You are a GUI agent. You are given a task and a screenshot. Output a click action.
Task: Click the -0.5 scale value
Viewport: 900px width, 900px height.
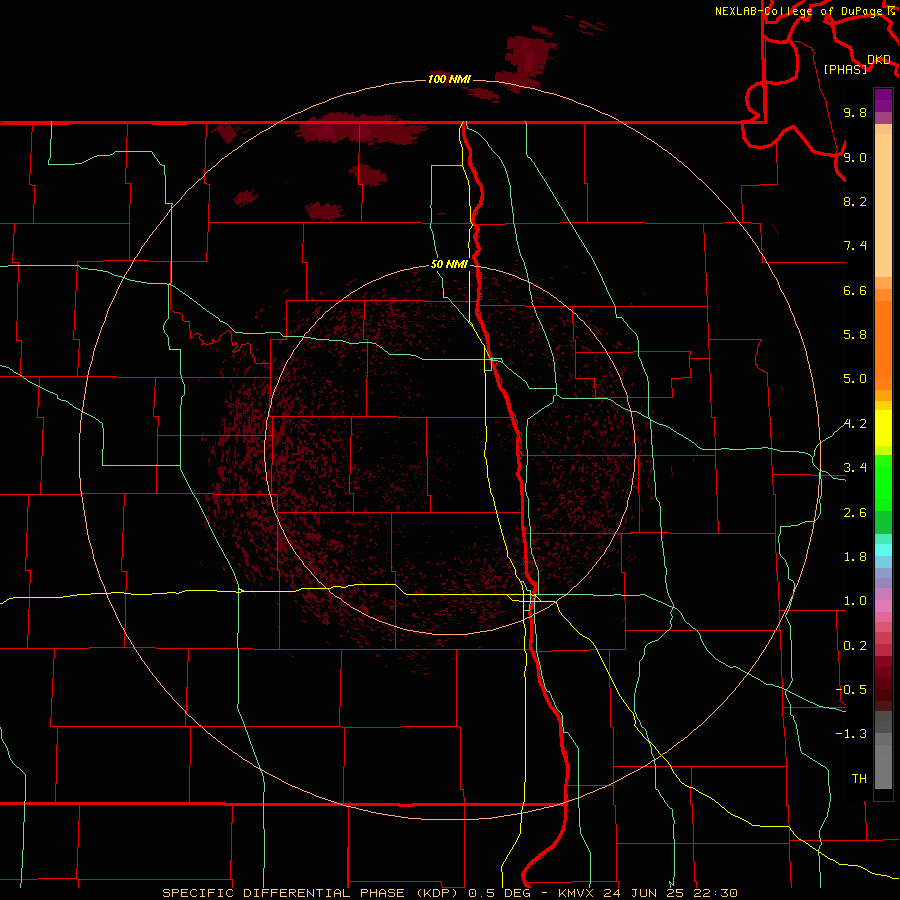[x=851, y=690]
